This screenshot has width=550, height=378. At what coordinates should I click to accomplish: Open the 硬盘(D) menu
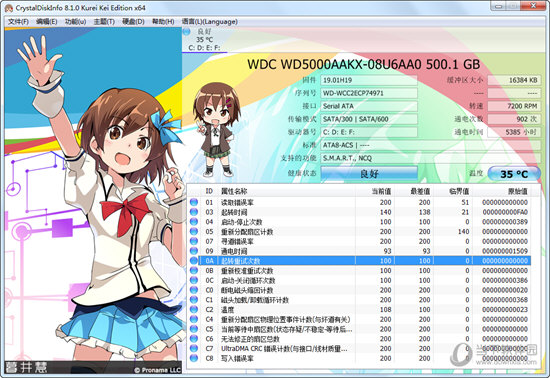tap(133, 22)
